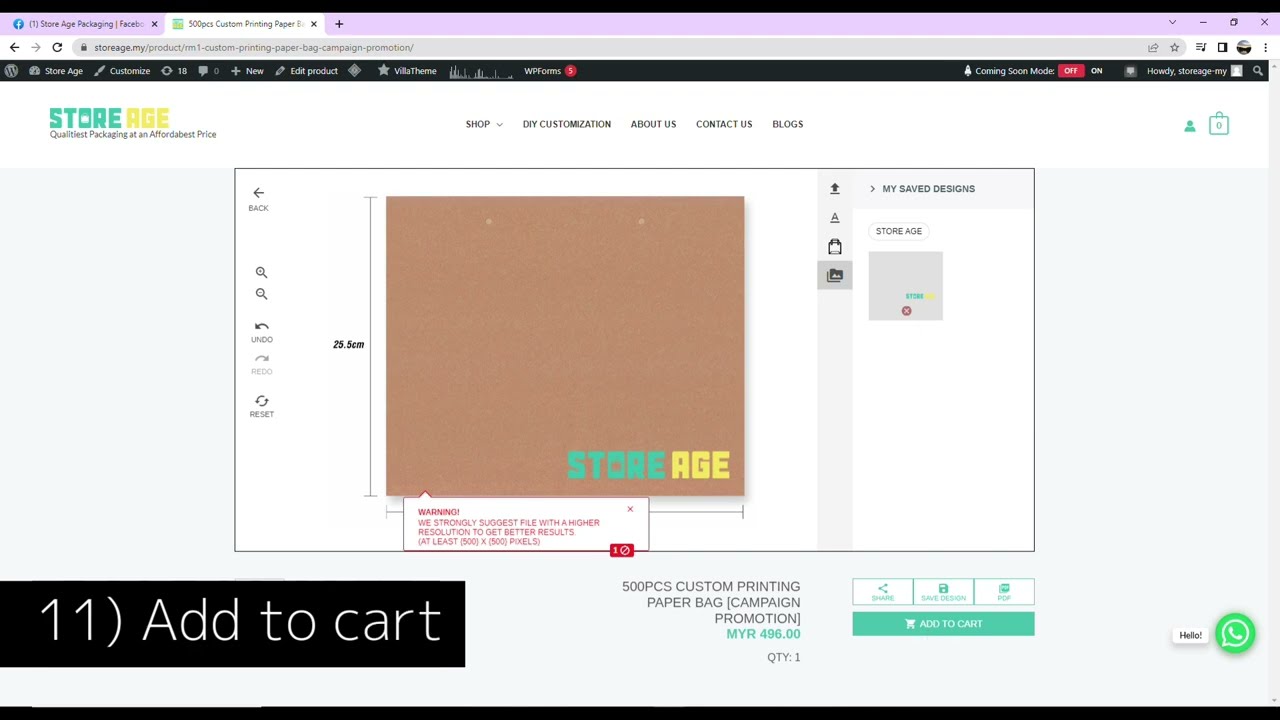Viewport: 1280px width, 720px height.
Task: Open the bag product options icon
Action: 835,246
